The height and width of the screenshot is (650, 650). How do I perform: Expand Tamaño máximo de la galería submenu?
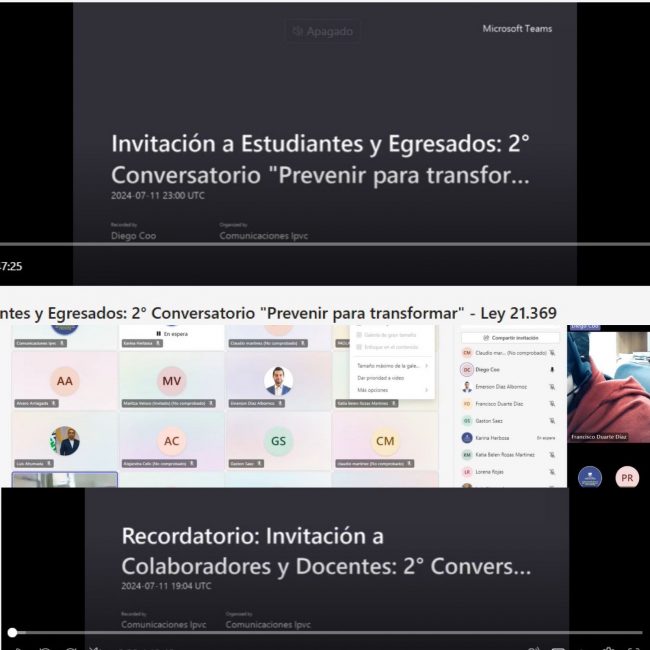click(393, 366)
